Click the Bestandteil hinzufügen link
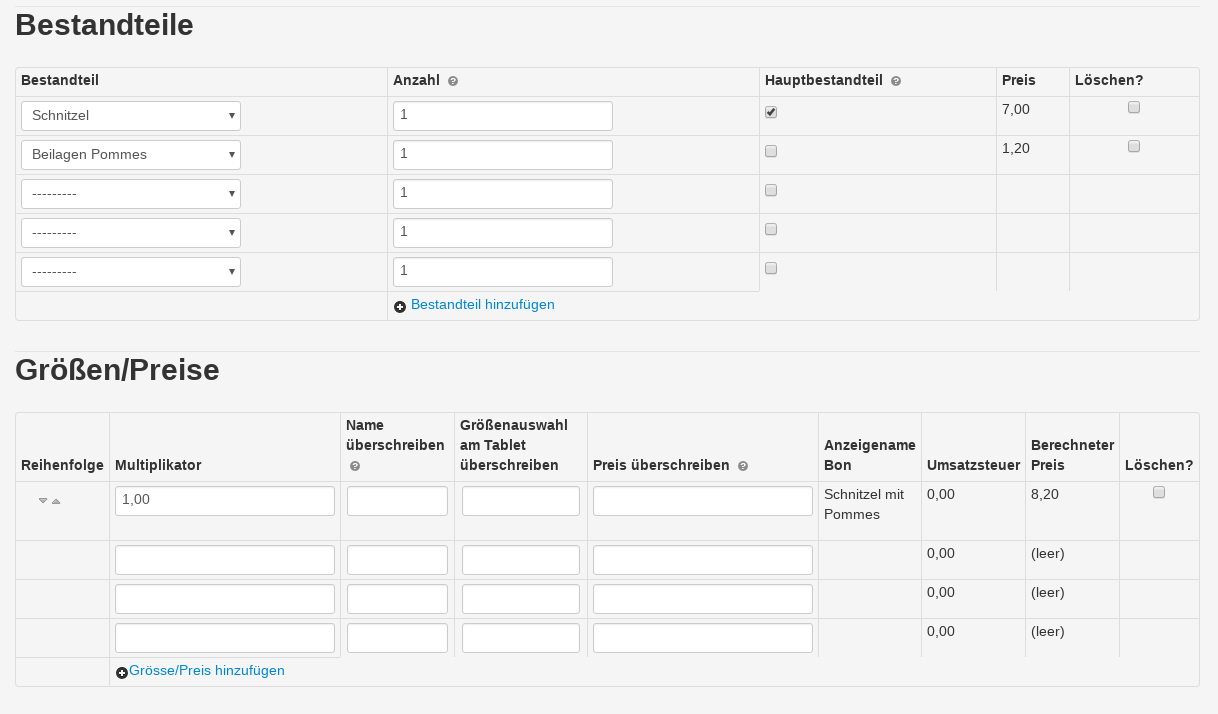The image size is (1218, 714). (x=482, y=305)
